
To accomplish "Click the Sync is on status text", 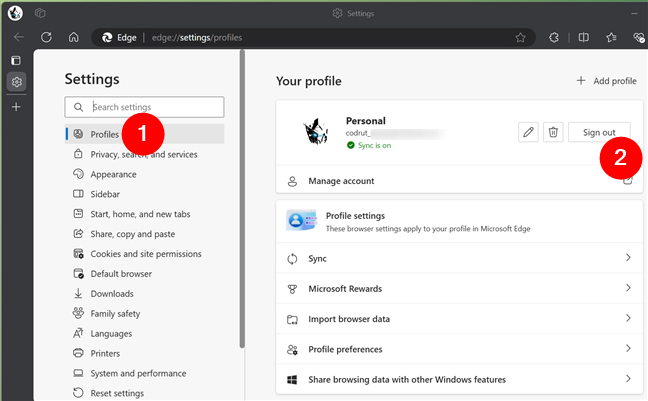I will point(374,146).
